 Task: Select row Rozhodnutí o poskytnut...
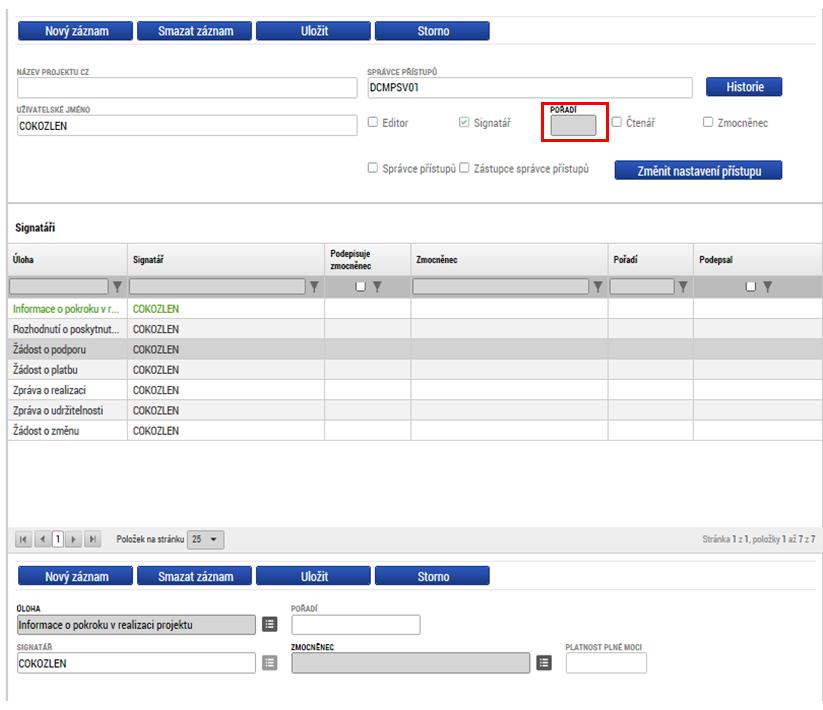pyautogui.click(x=415, y=329)
